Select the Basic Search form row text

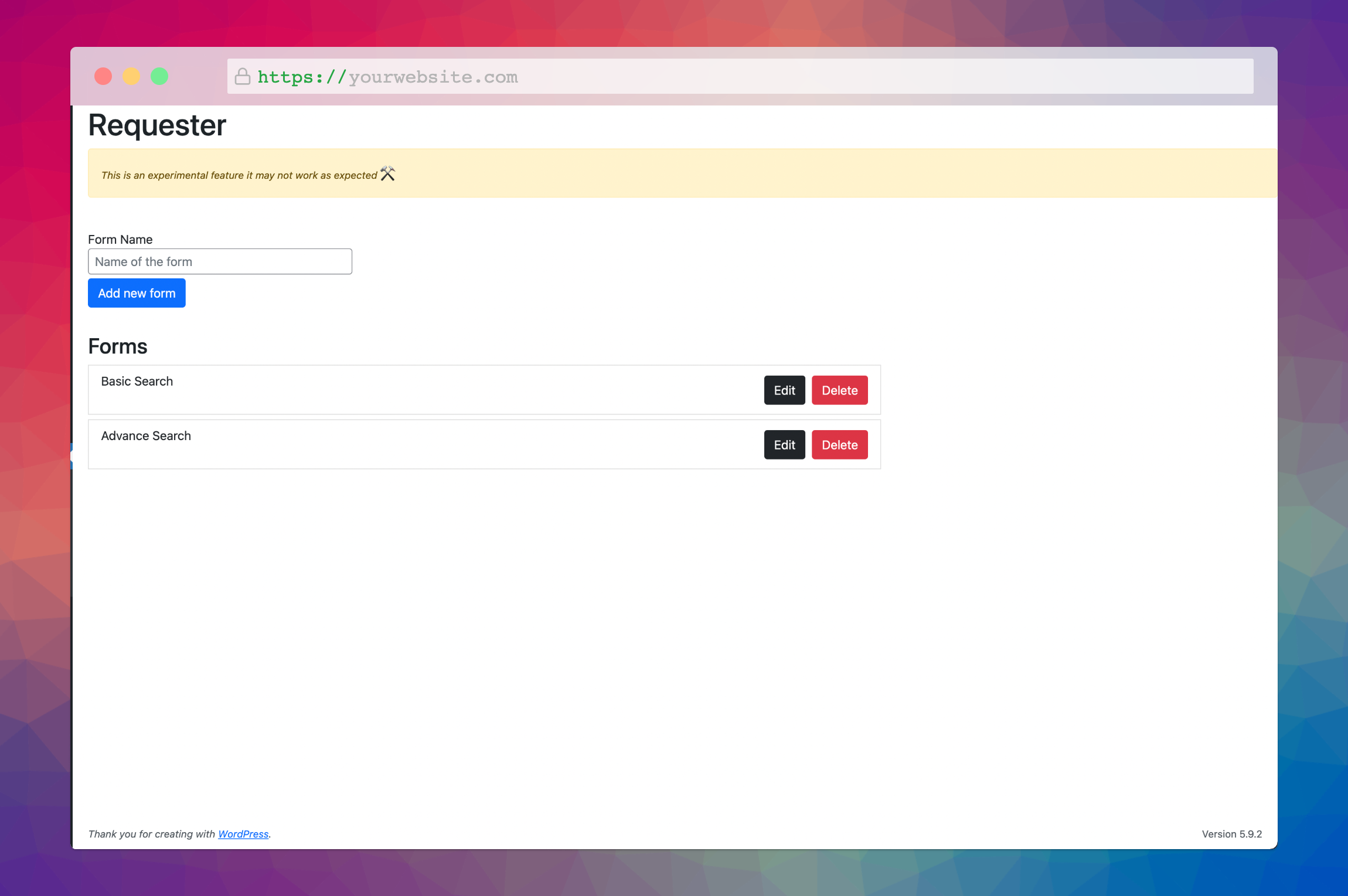(x=137, y=381)
